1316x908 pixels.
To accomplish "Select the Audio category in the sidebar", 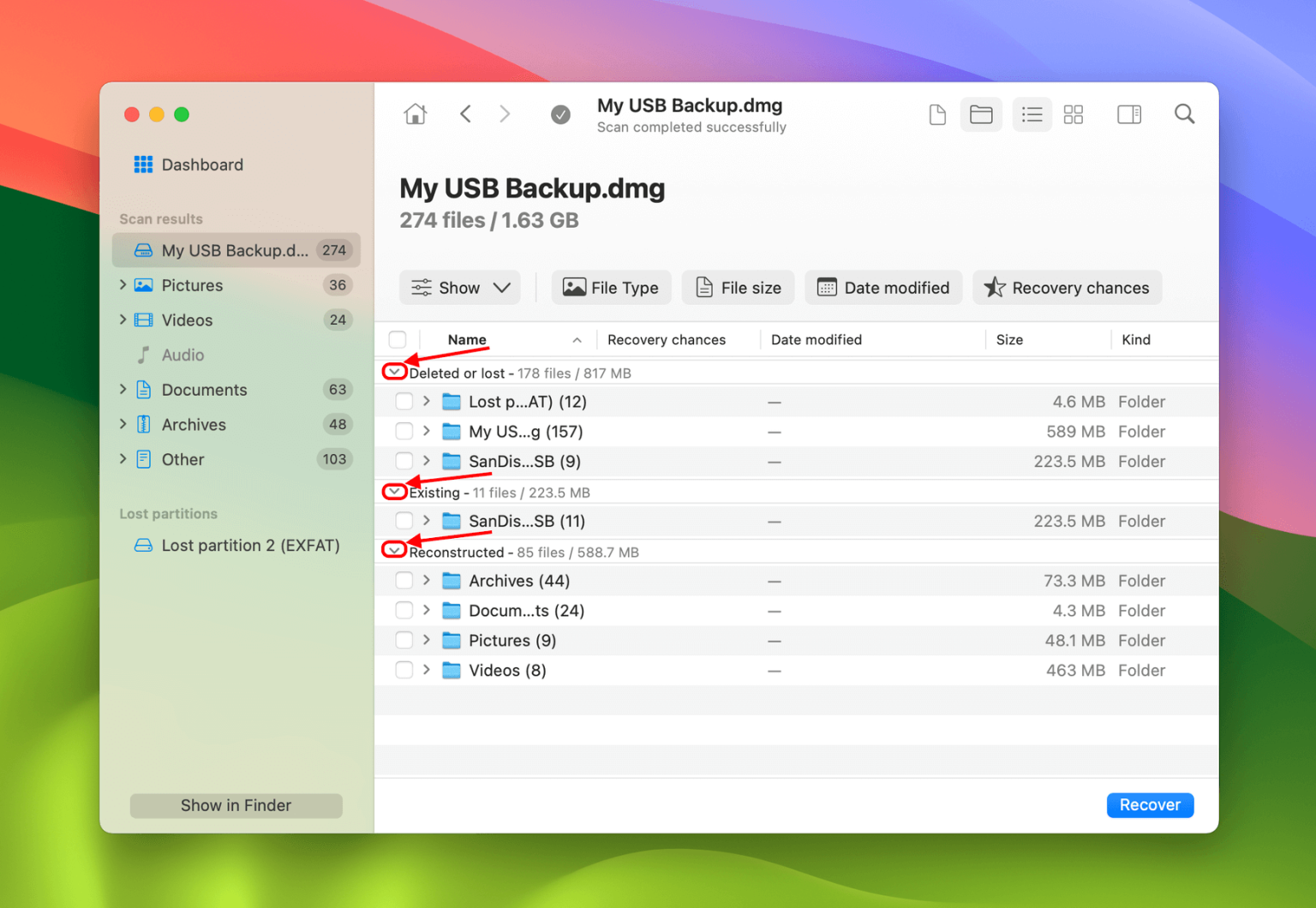I will (183, 355).
